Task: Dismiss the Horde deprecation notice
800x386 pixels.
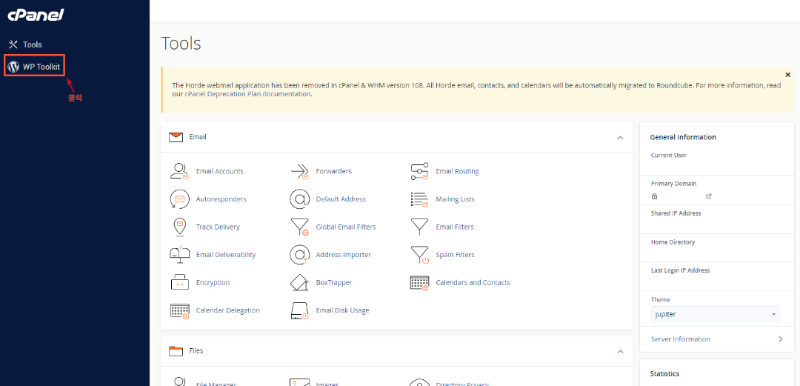Action: (x=788, y=74)
